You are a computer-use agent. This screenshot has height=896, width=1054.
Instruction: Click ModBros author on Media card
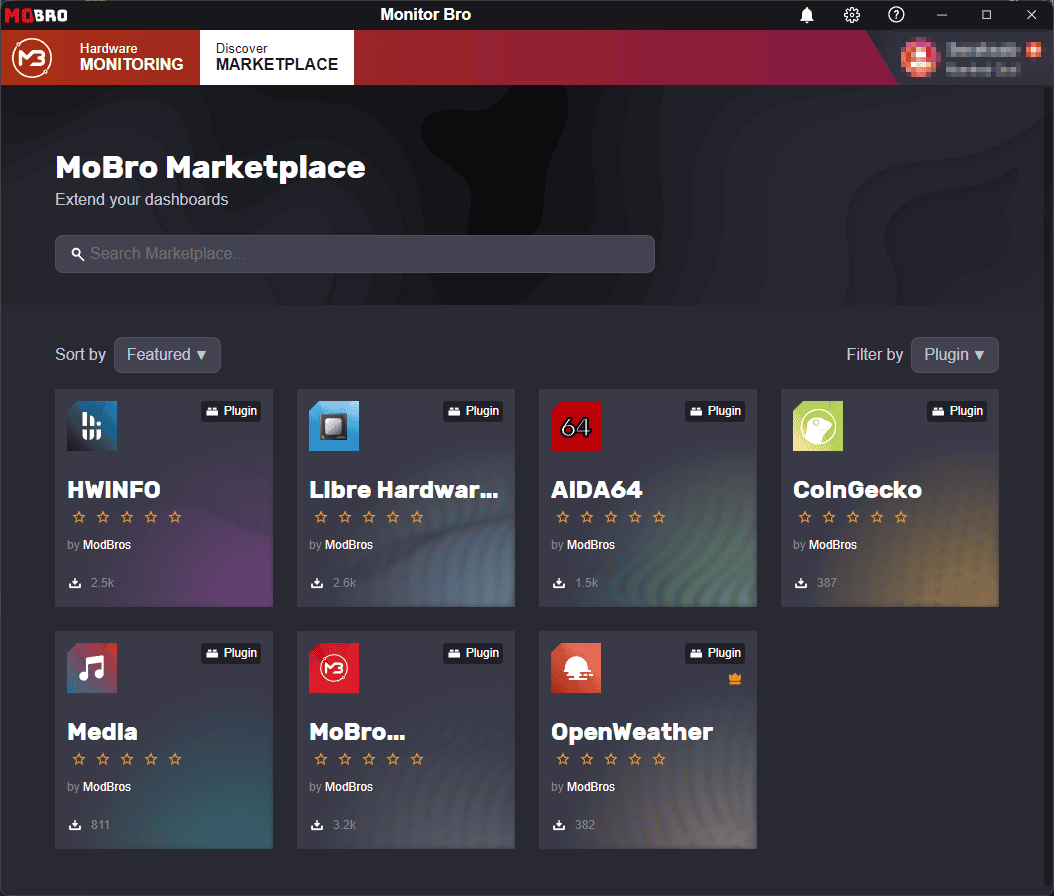107,787
